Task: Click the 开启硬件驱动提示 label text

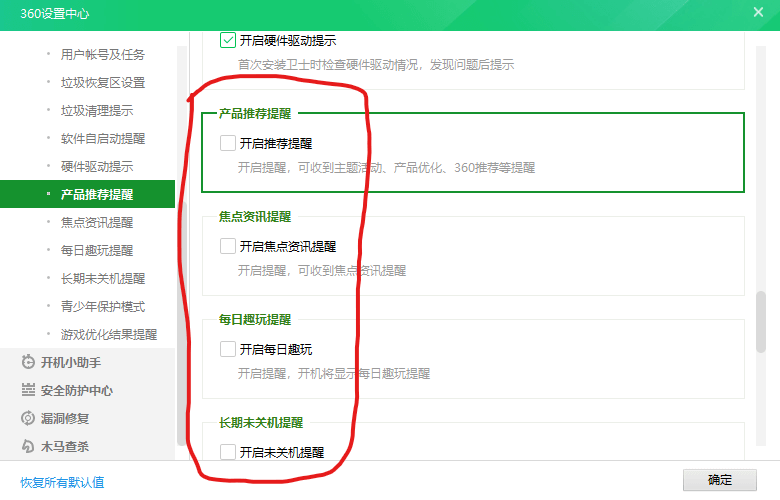Action: [x=288, y=41]
